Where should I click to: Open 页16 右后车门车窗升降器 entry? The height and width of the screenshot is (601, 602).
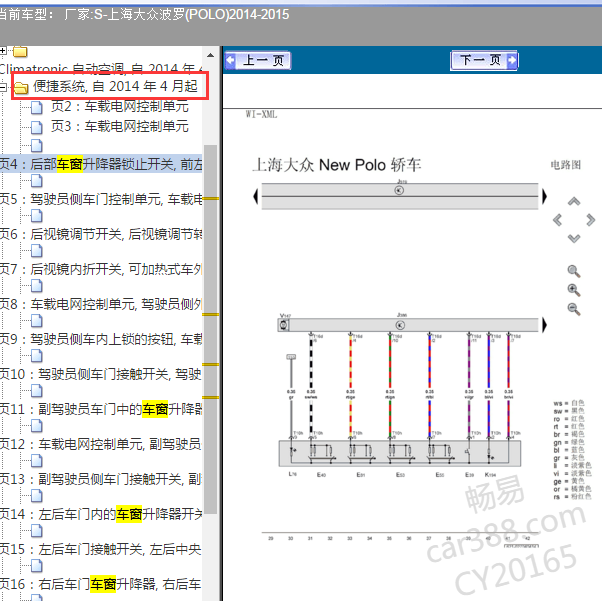101,584
